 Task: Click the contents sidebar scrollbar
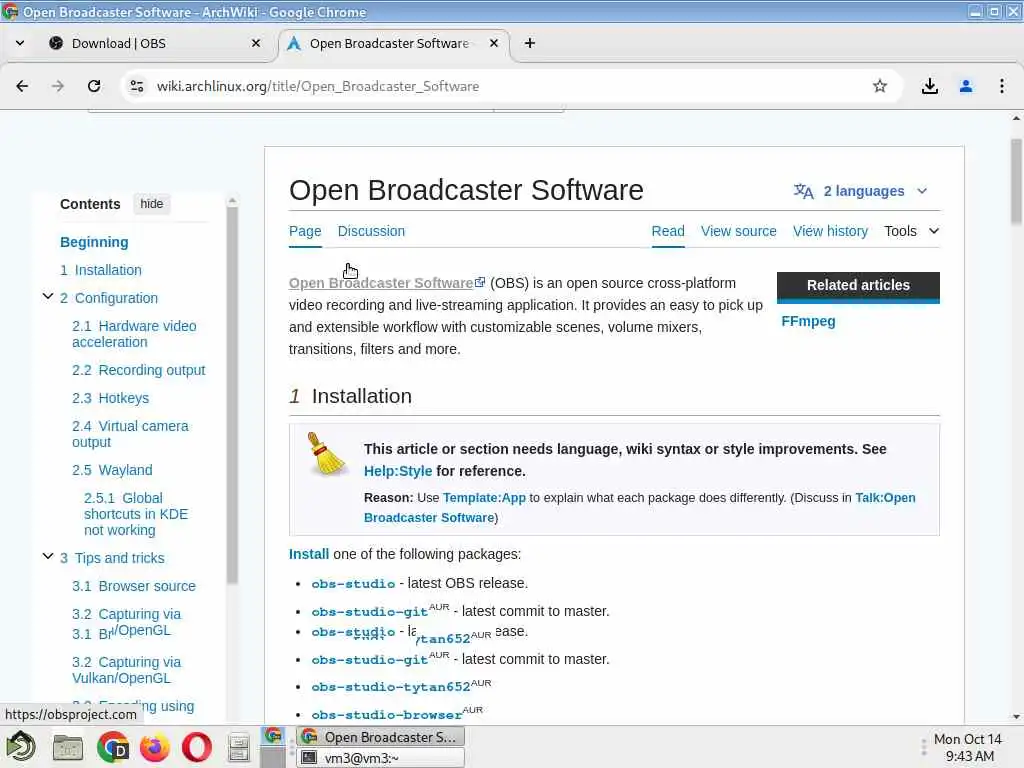coord(232,395)
